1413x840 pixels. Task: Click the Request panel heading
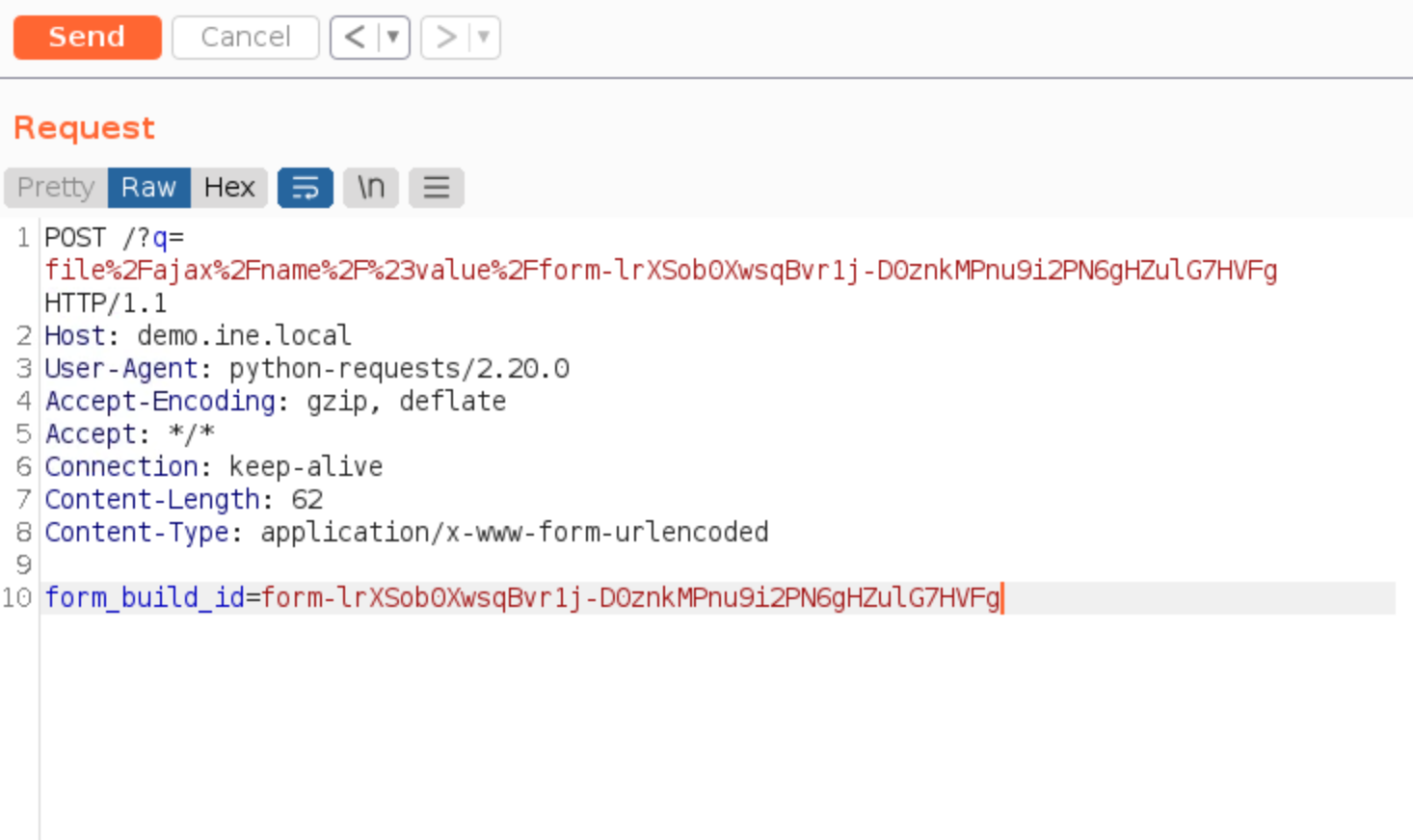85,128
